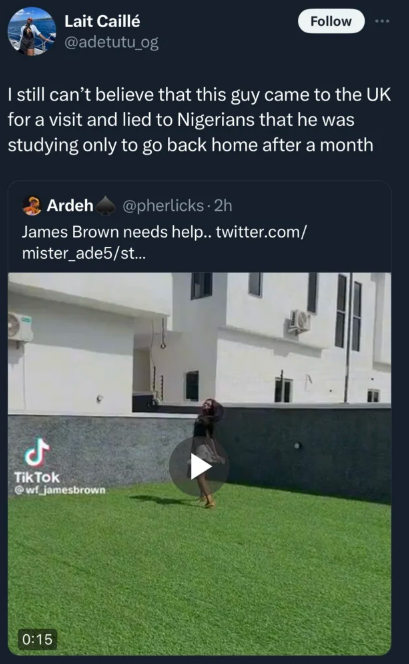Open Lait Caillé's profile picture
409x664 pixels.
click(32, 31)
